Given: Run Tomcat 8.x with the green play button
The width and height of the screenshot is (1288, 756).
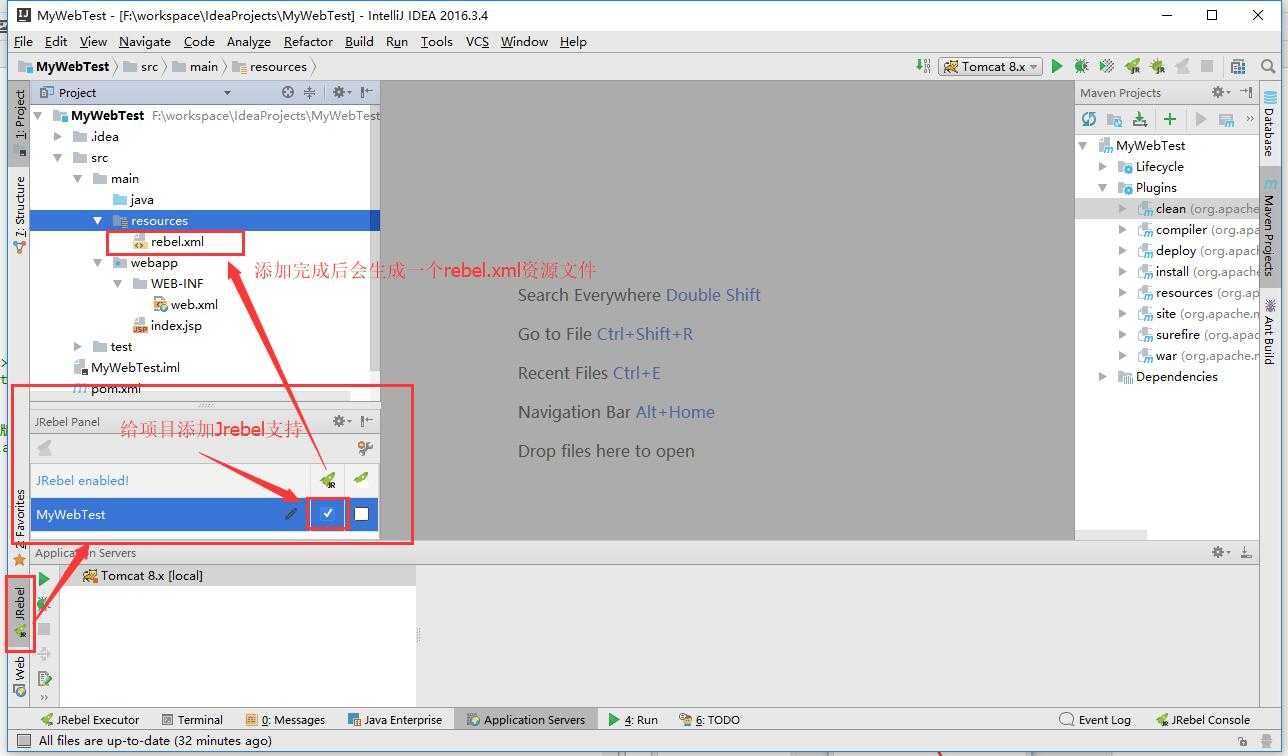Looking at the screenshot, I should point(1056,66).
